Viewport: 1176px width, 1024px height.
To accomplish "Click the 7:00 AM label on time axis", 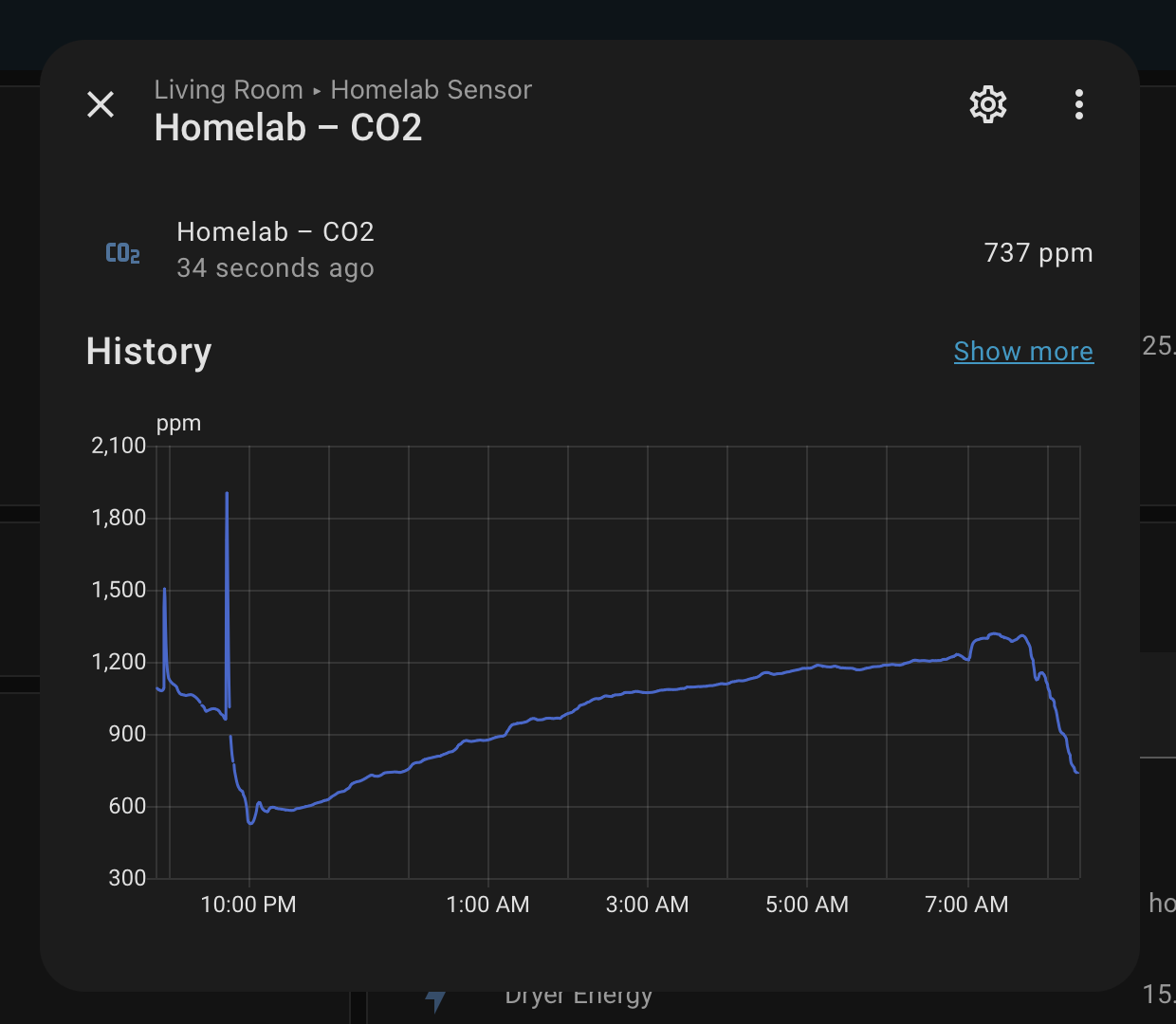I will 966,905.
